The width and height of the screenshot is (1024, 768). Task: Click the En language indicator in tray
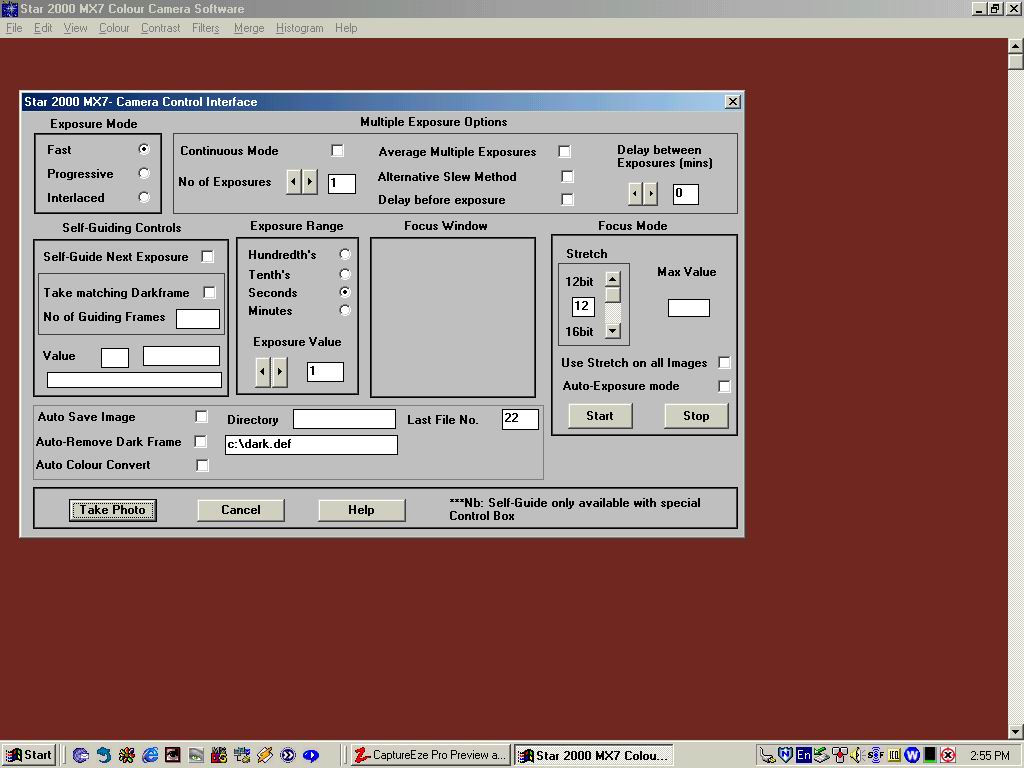coord(804,755)
